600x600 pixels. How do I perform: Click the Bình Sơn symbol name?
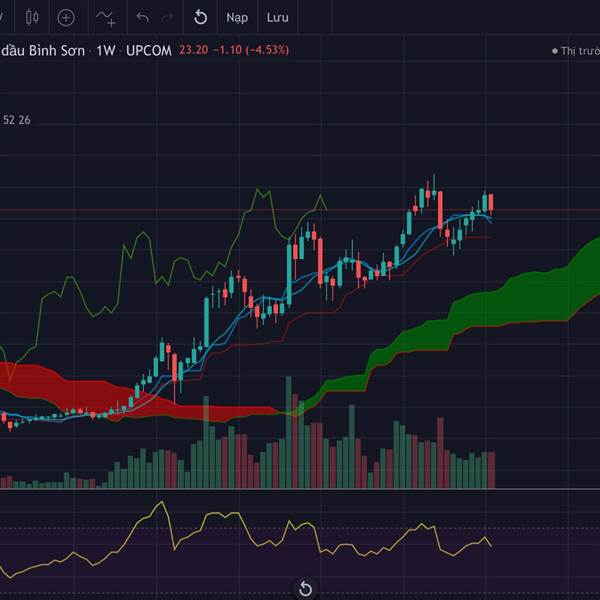tap(57, 51)
